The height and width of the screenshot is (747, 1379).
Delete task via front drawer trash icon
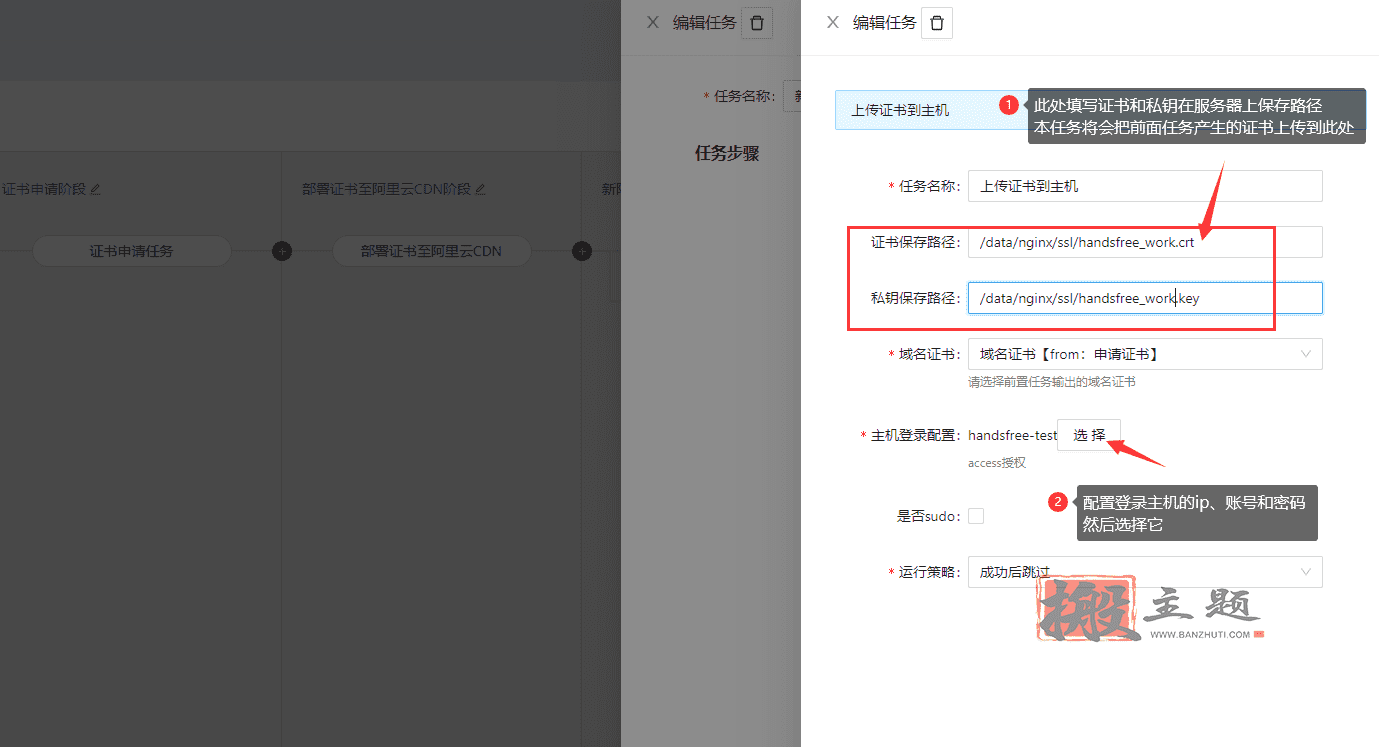(937, 23)
